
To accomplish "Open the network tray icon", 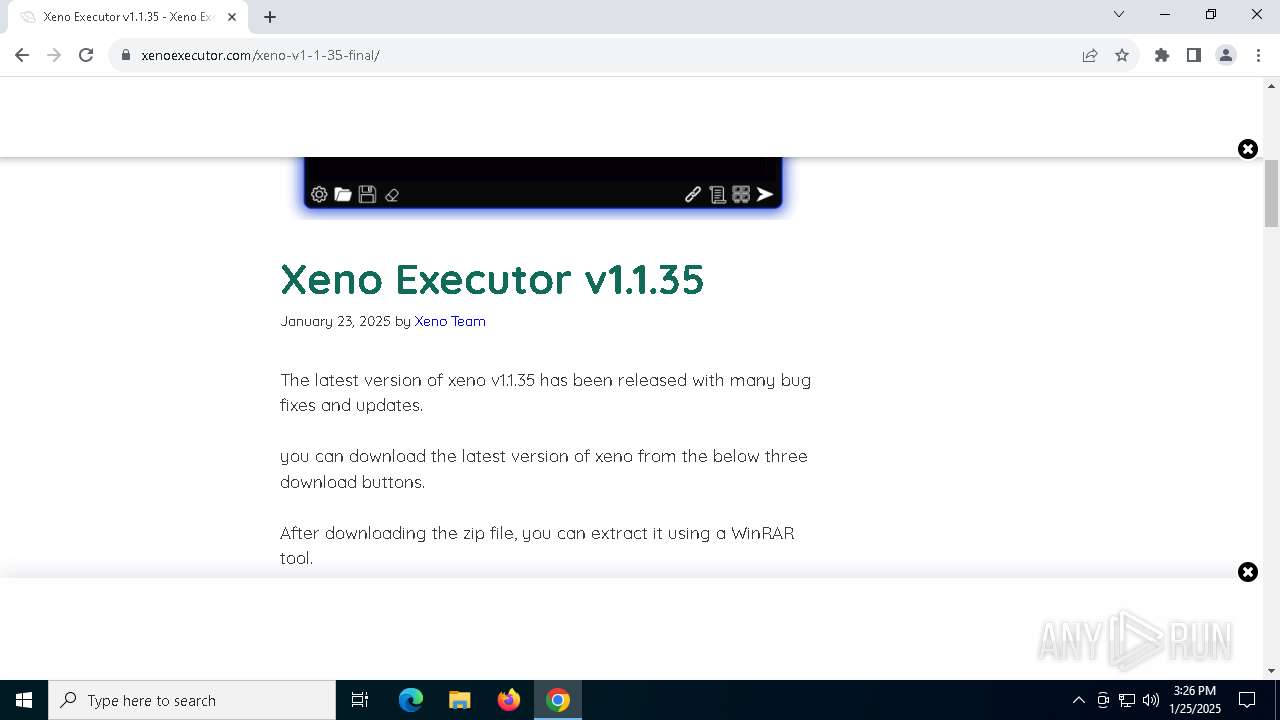I will tap(1127, 700).
